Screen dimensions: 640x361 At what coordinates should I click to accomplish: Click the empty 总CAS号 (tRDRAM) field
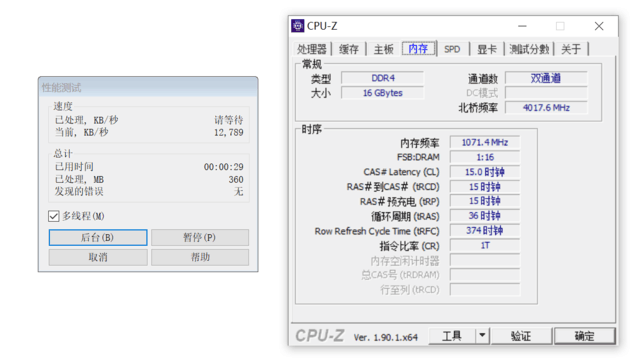tap(485, 275)
